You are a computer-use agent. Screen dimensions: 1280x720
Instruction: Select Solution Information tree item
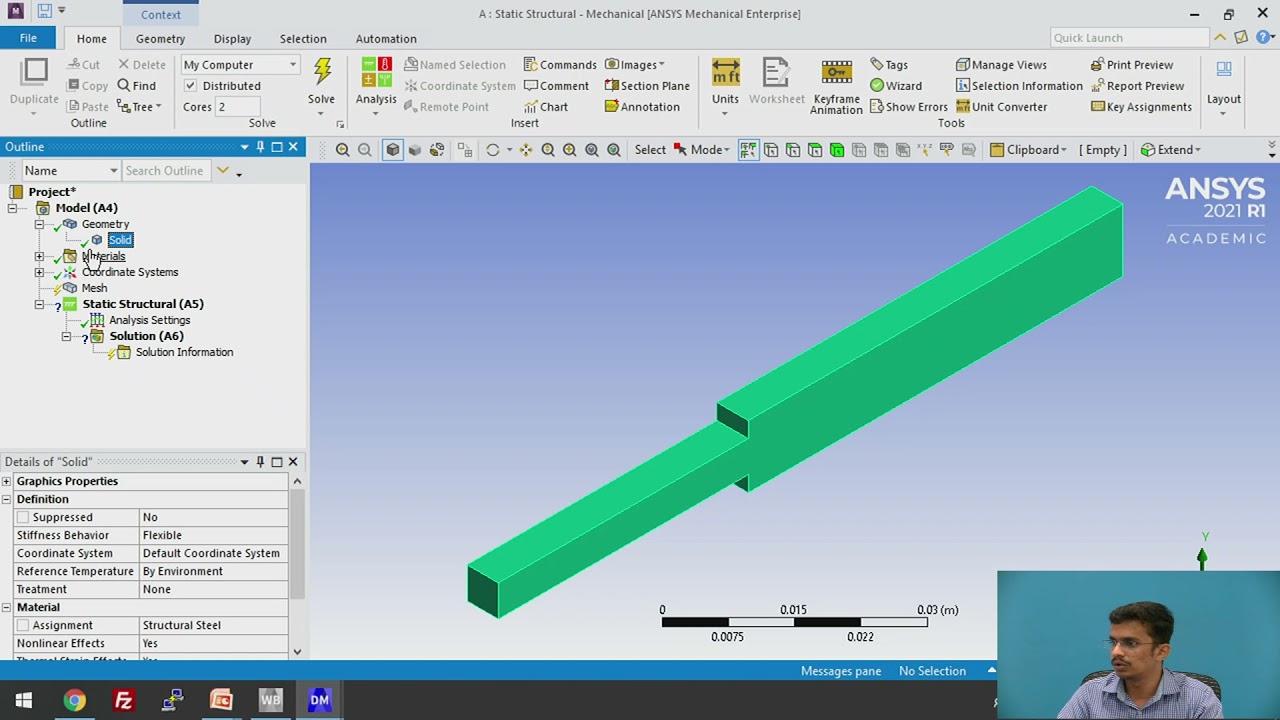pos(184,352)
